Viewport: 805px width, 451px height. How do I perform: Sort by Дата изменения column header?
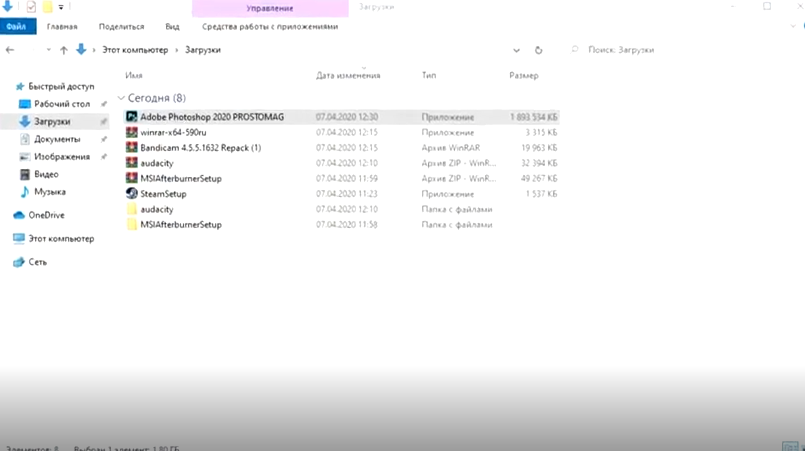pos(348,76)
